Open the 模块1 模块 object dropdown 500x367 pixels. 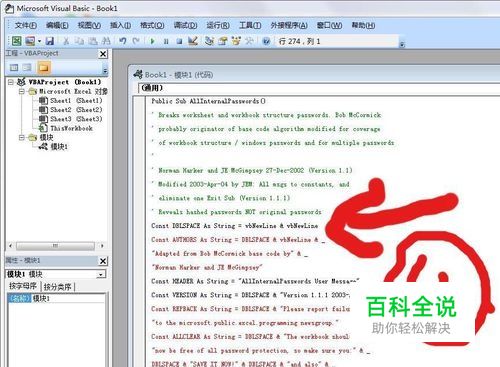tap(101, 275)
